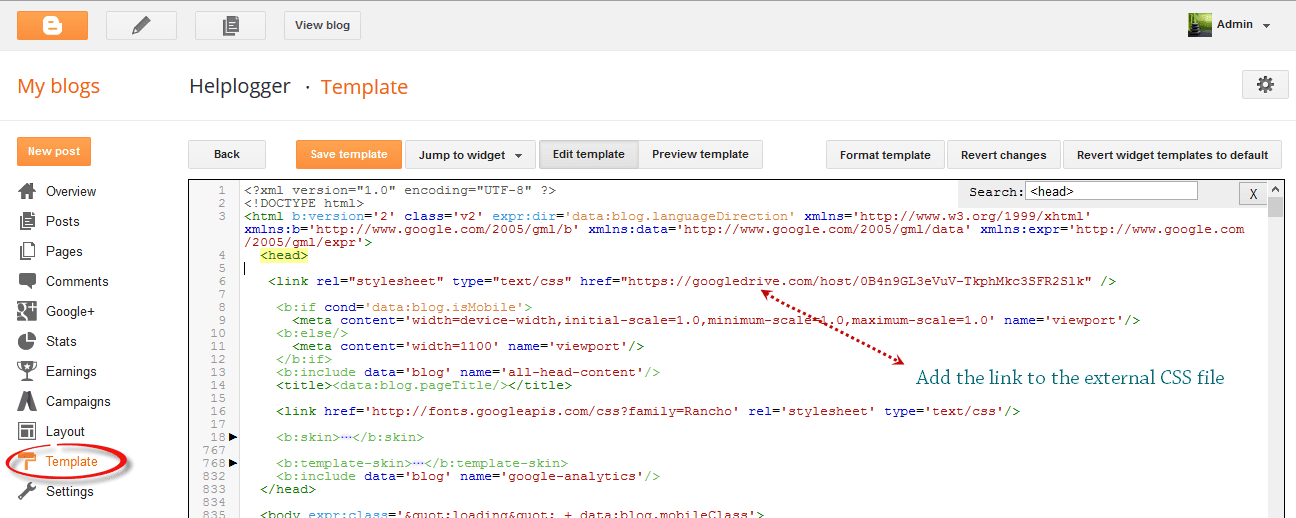1296x518 pixels.
Task: Click the View blog button
Action: coord(322,25)
